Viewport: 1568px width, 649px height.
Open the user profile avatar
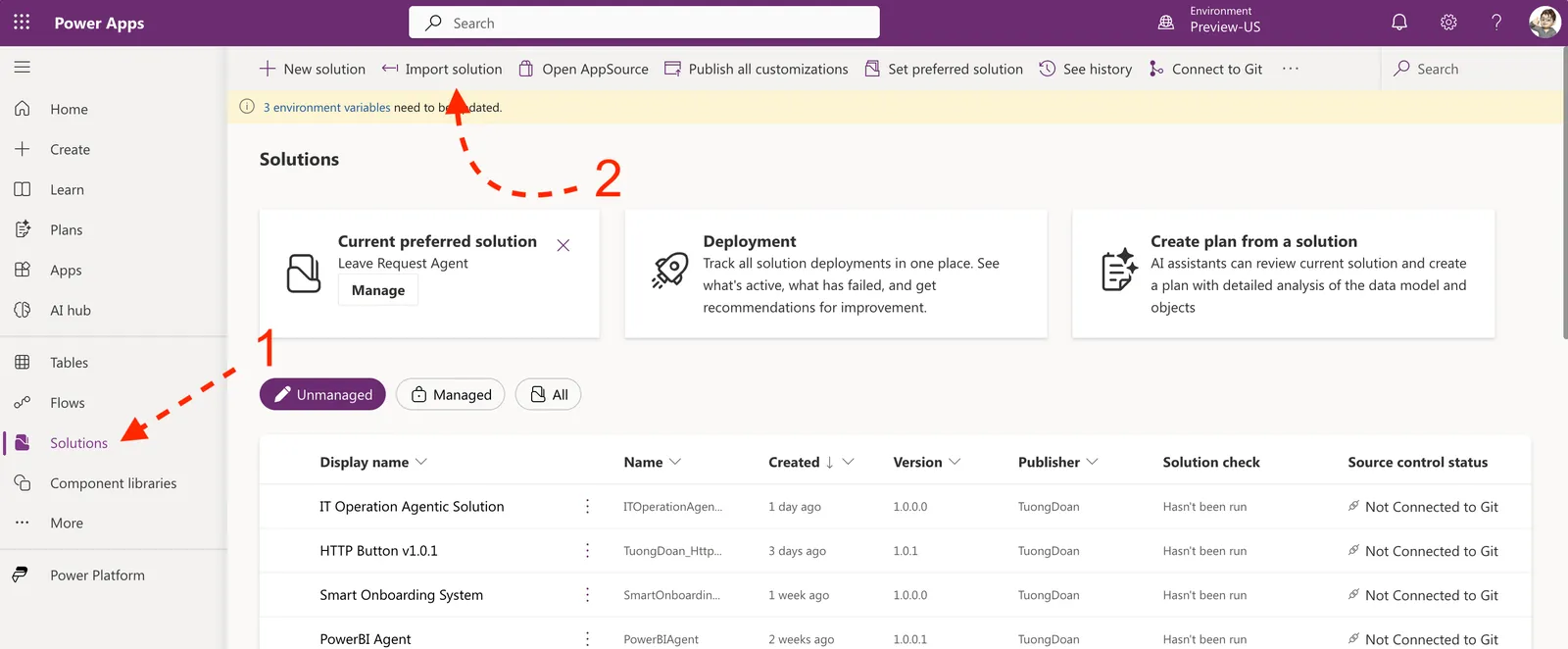point(1544,23)
